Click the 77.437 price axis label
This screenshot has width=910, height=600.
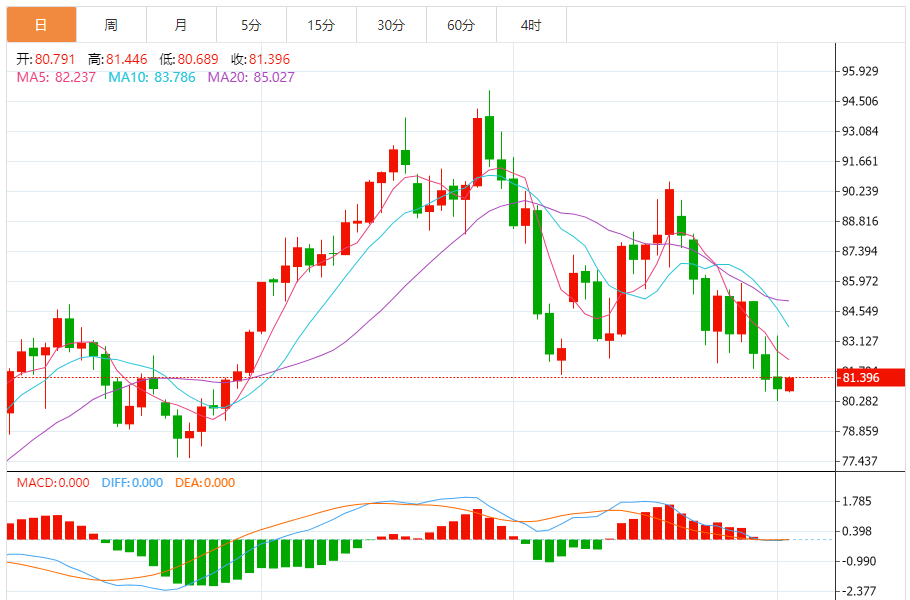click(860, 461)
